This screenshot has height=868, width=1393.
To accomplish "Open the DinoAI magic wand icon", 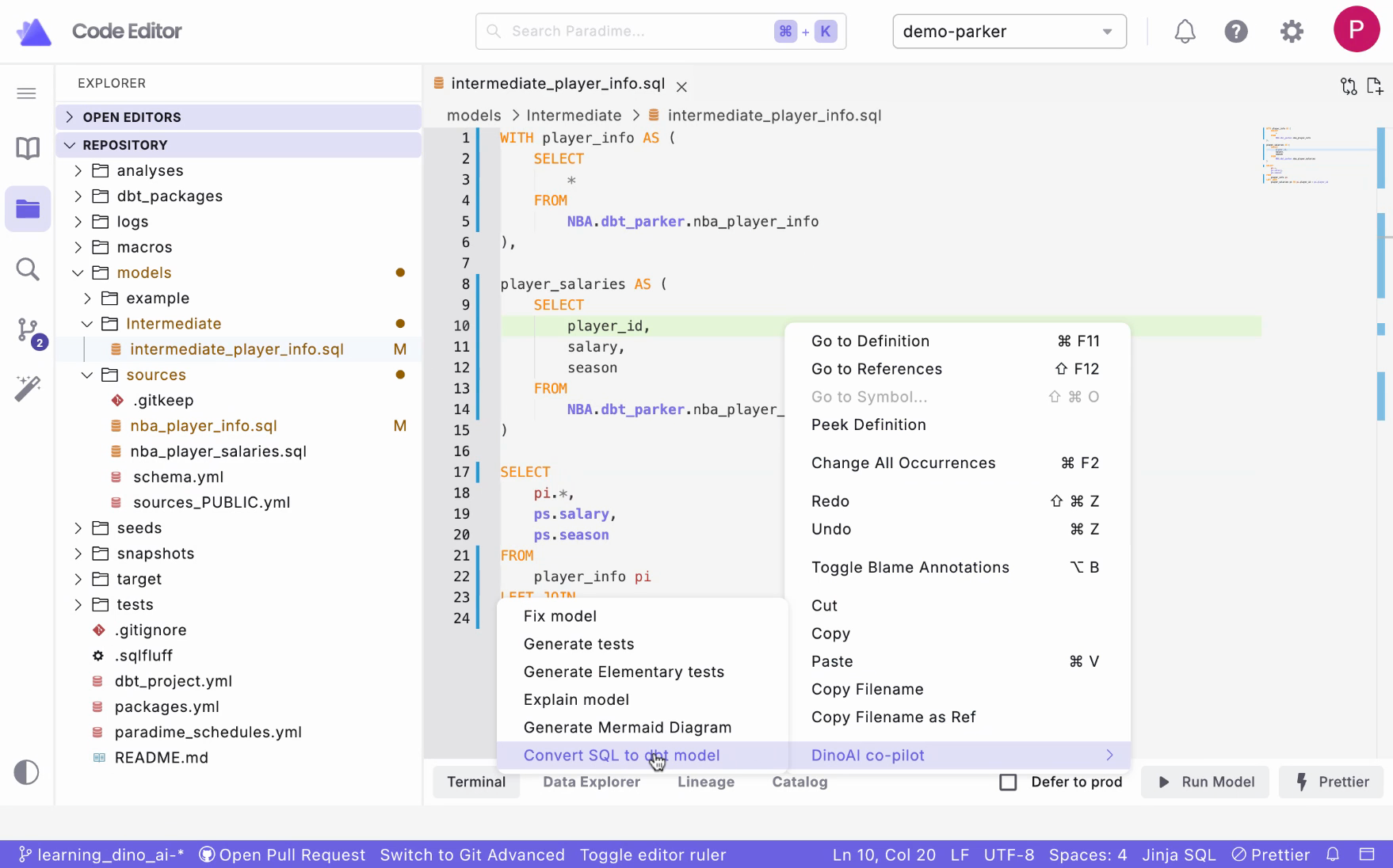I will [x=28, y=388].
